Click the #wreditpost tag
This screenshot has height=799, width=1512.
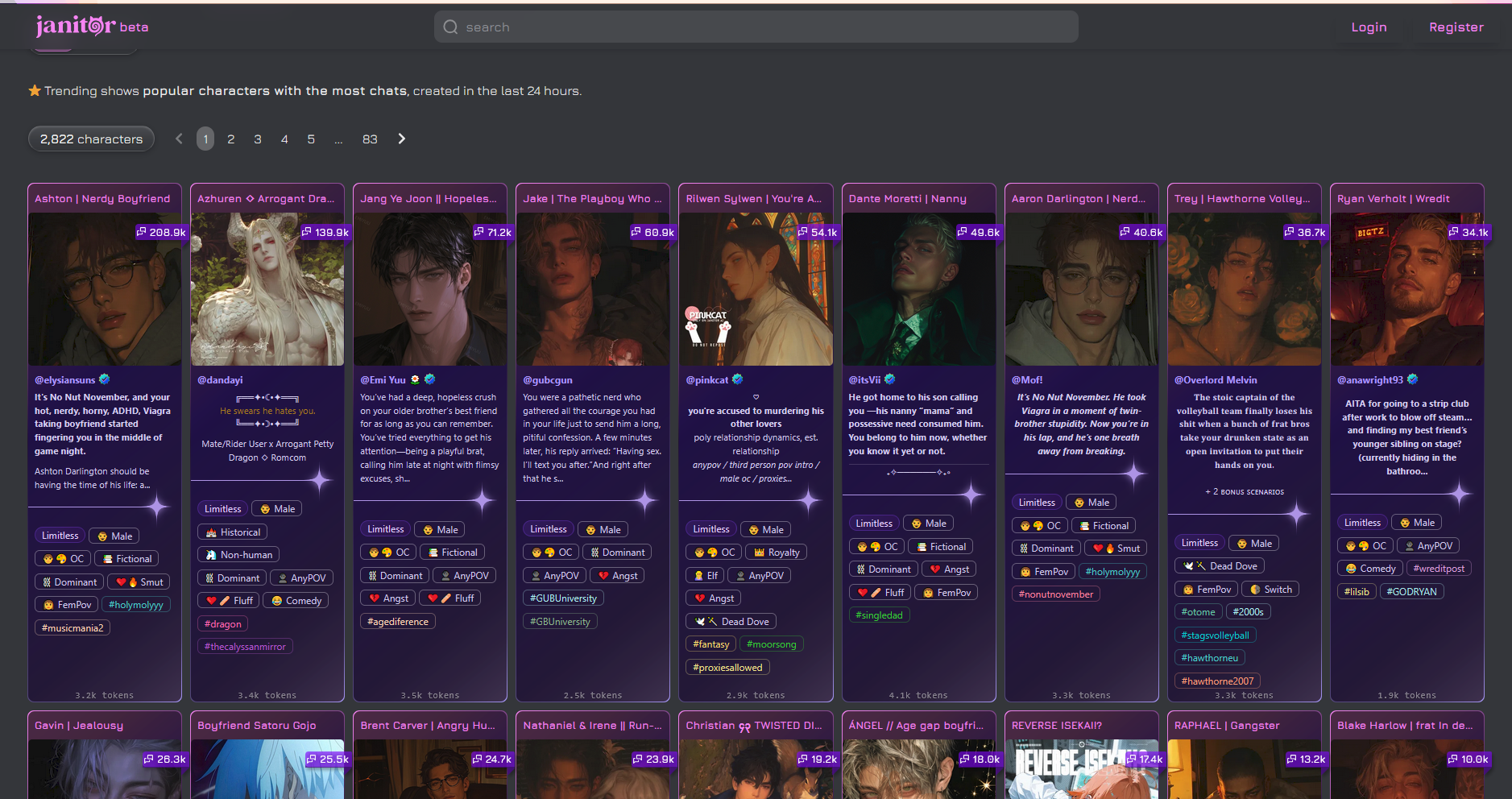pyautogui.click(x=1439, y=568)
